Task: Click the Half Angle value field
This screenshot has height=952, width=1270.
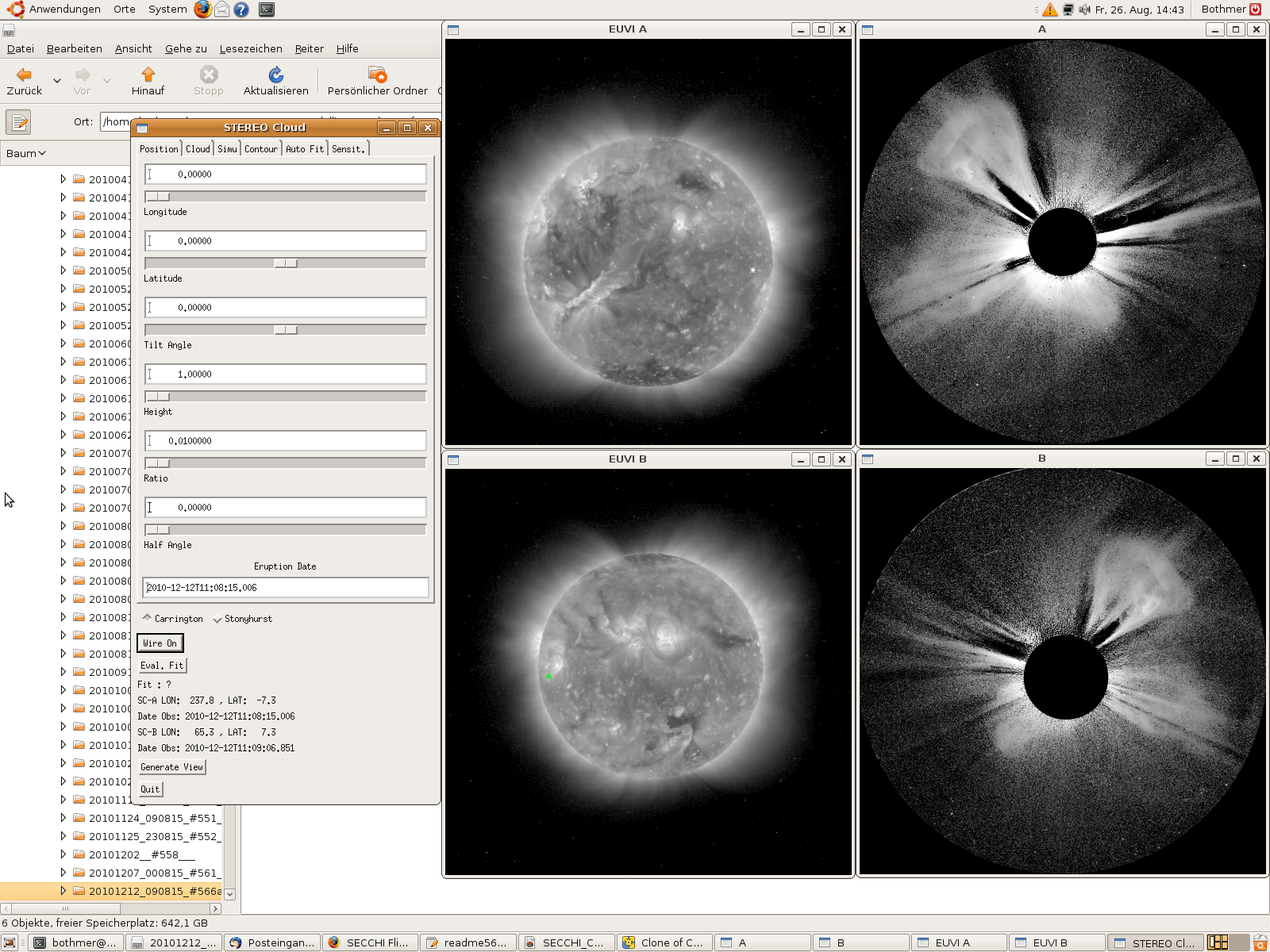Action: coord(286,507)
